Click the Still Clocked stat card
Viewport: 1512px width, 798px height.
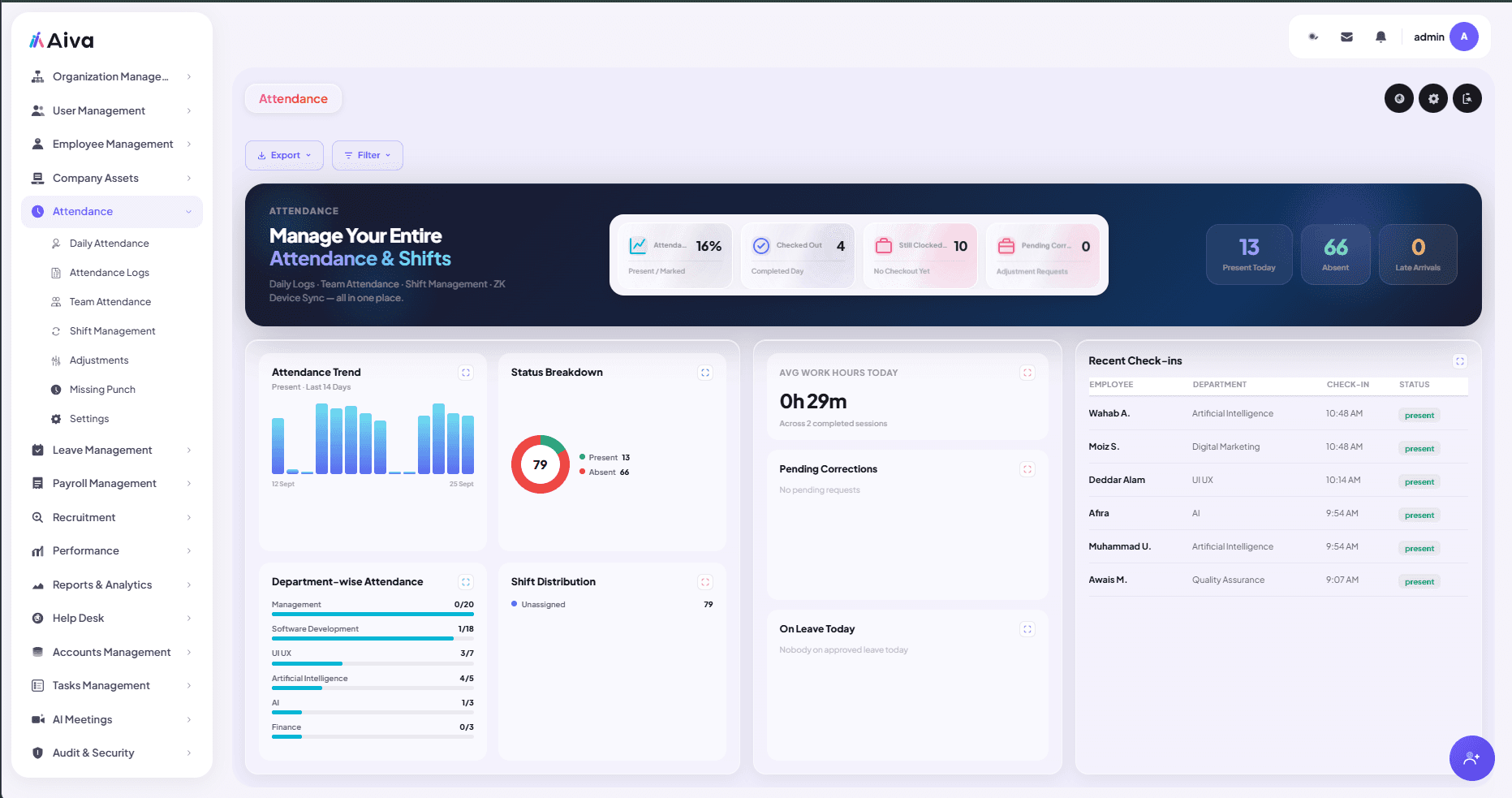920,256
